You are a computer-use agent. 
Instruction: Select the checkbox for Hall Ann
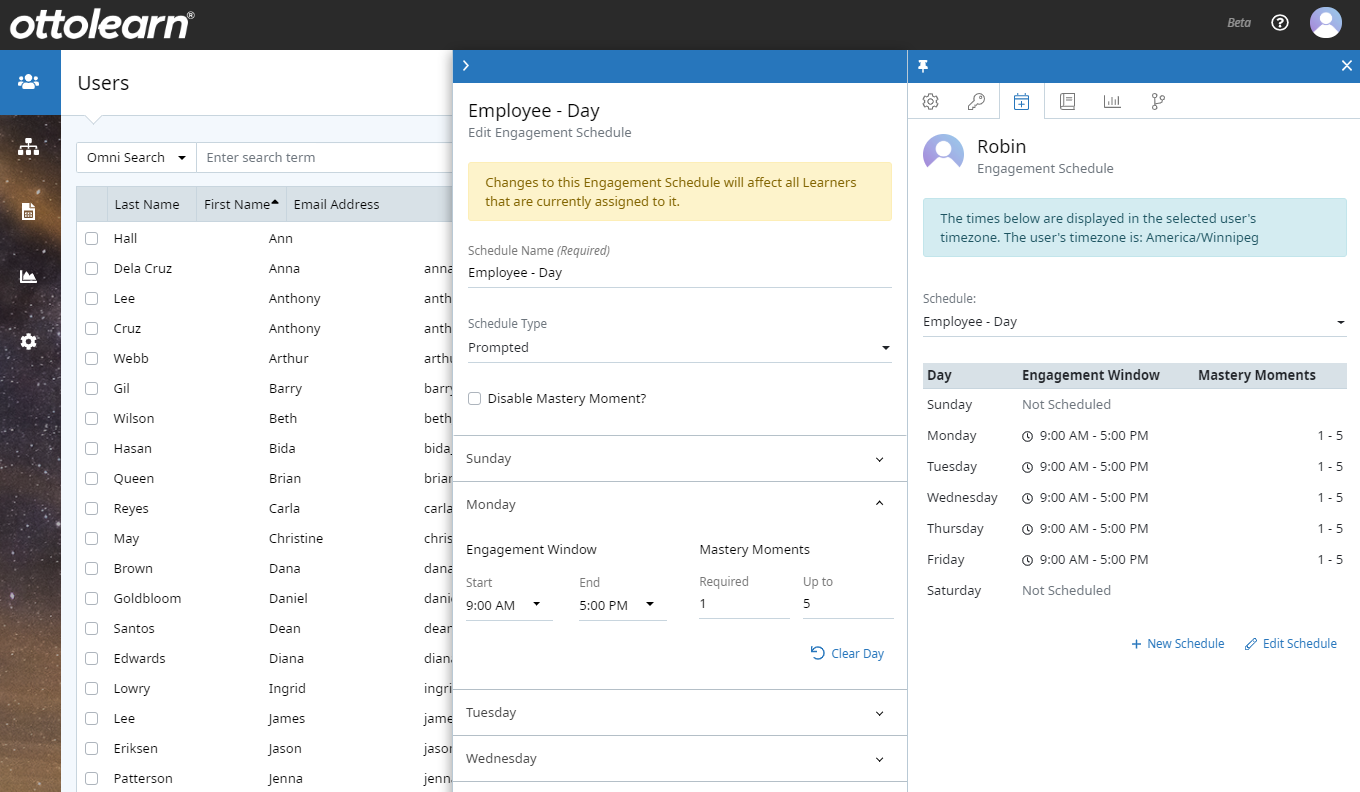92,239
